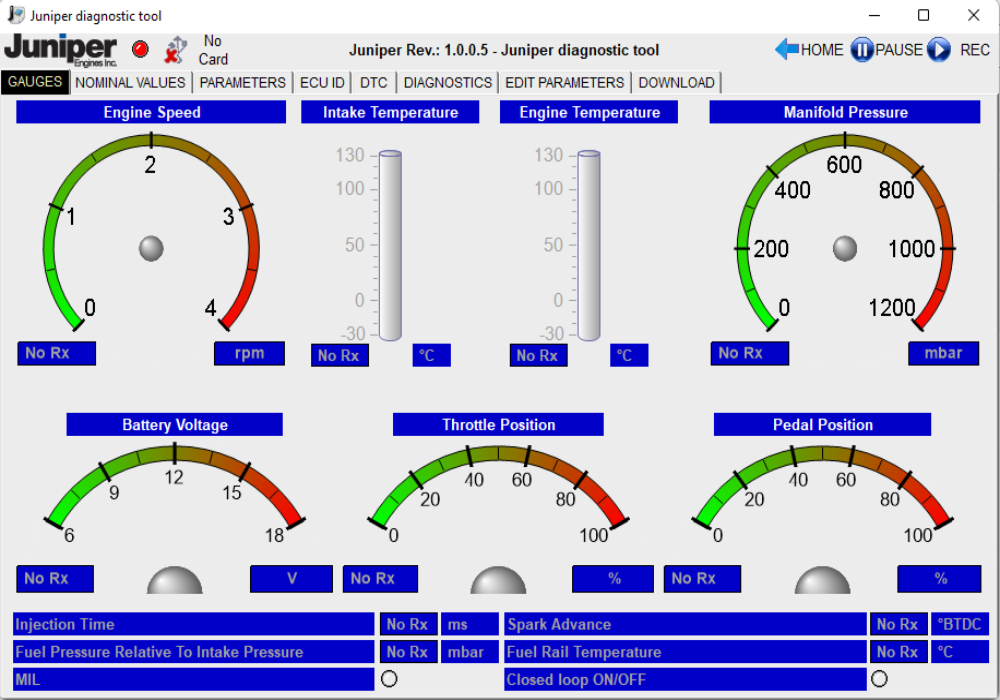Switch to the ECU ID tab

tap(322, 82)
